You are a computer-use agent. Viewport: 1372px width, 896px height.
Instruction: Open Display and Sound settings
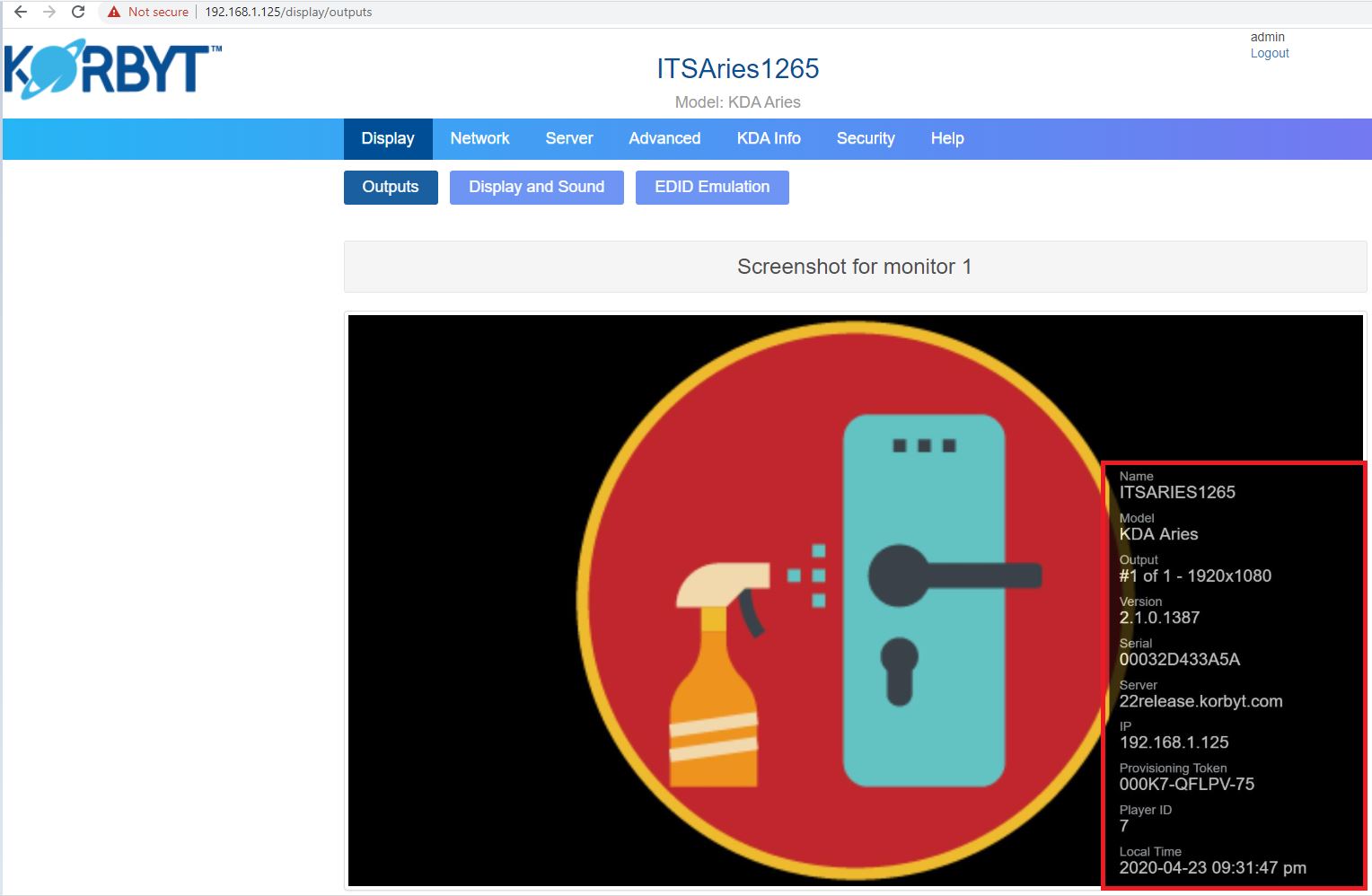(x=536, y=187)
